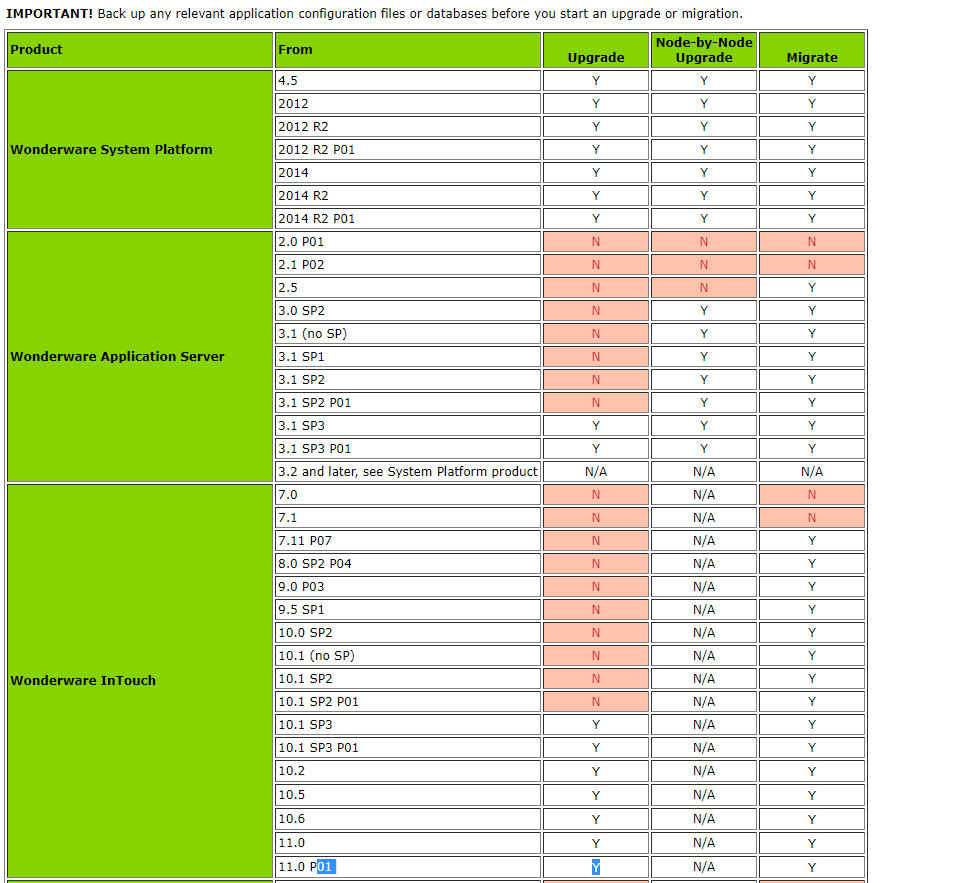The width and height of the screenshot is (977, 883).
Task: Click the '3.1 SP1' version cell
Action: 407,357
